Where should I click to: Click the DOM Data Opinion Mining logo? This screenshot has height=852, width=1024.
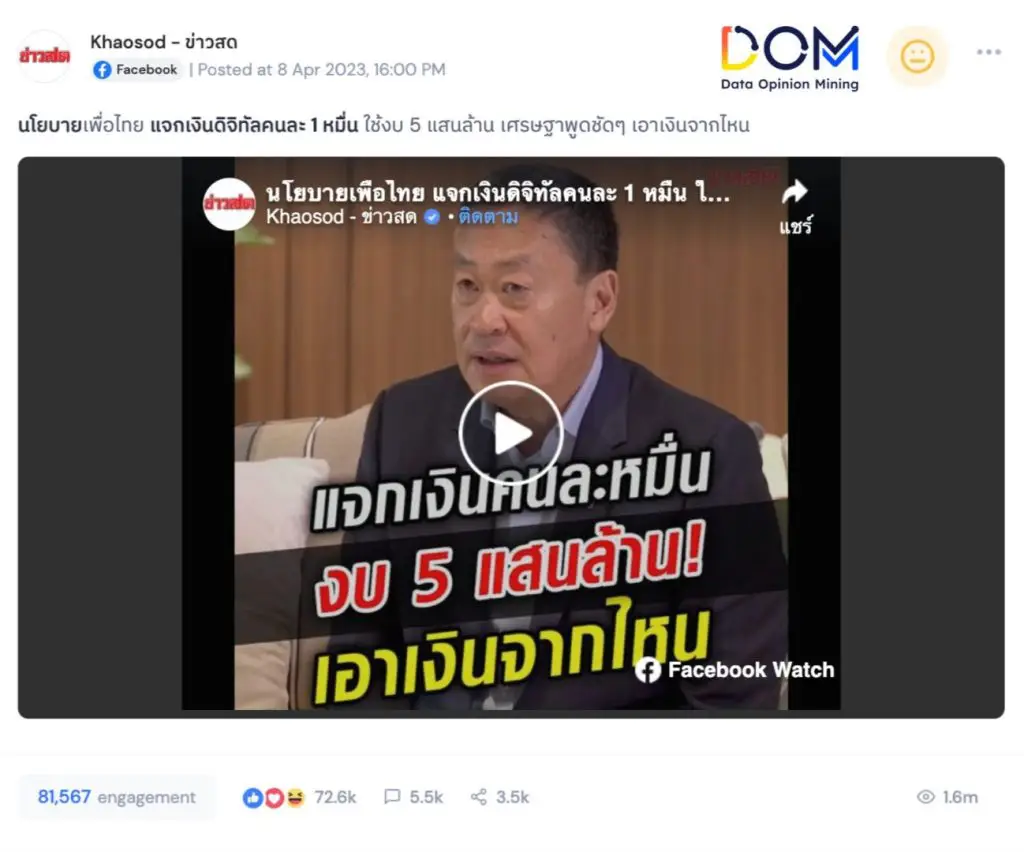(x=790, y=58)
